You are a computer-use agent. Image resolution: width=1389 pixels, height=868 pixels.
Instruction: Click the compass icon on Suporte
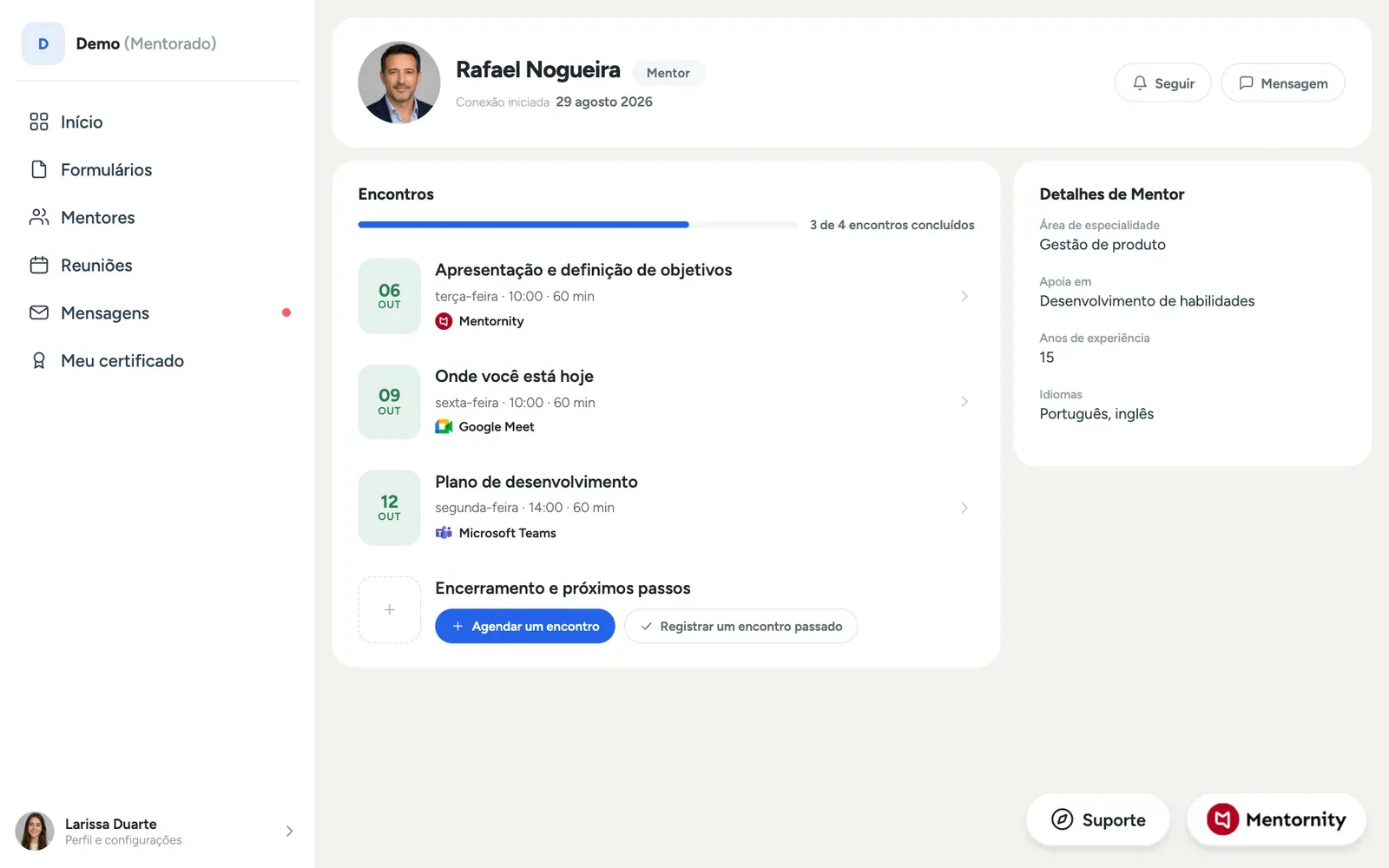coord(1062,819)
